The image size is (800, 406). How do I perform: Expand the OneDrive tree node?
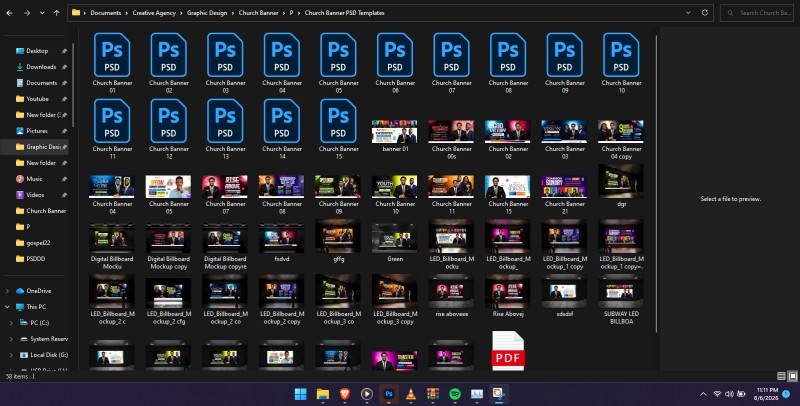point(7,291)
